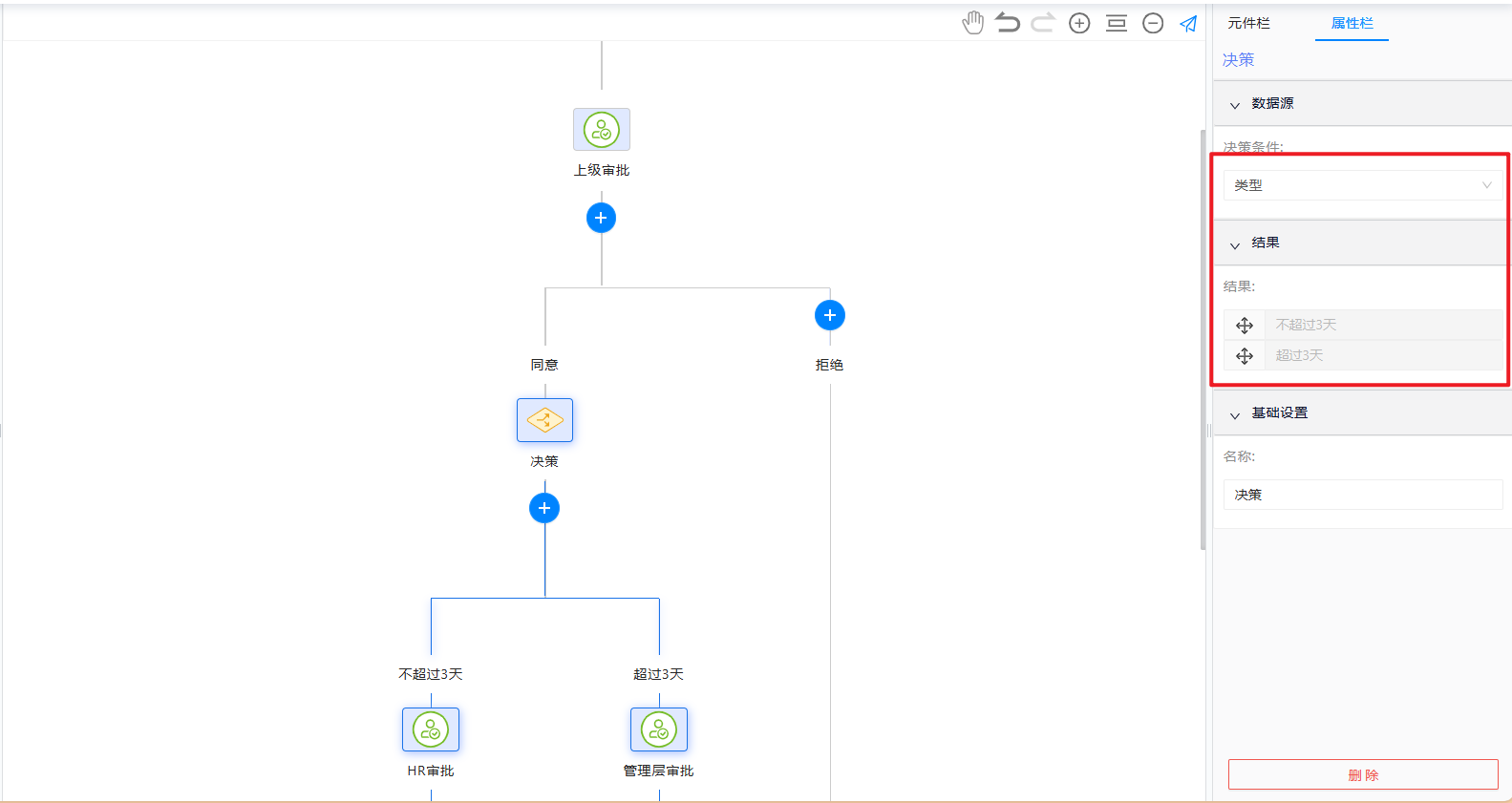Click the 管理层审批 node label

pyautogui.click(x=659, y=771)
